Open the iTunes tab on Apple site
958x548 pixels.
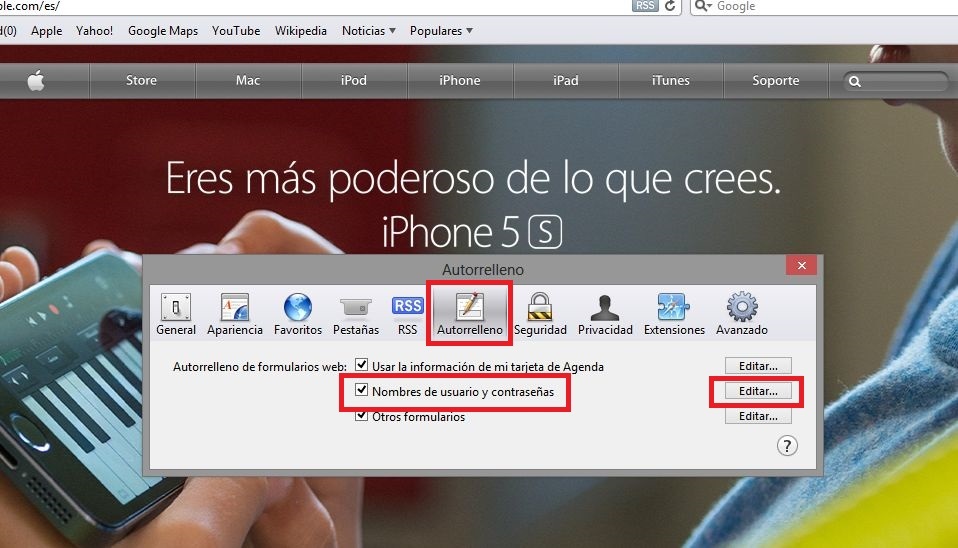(x=670, y=80)
